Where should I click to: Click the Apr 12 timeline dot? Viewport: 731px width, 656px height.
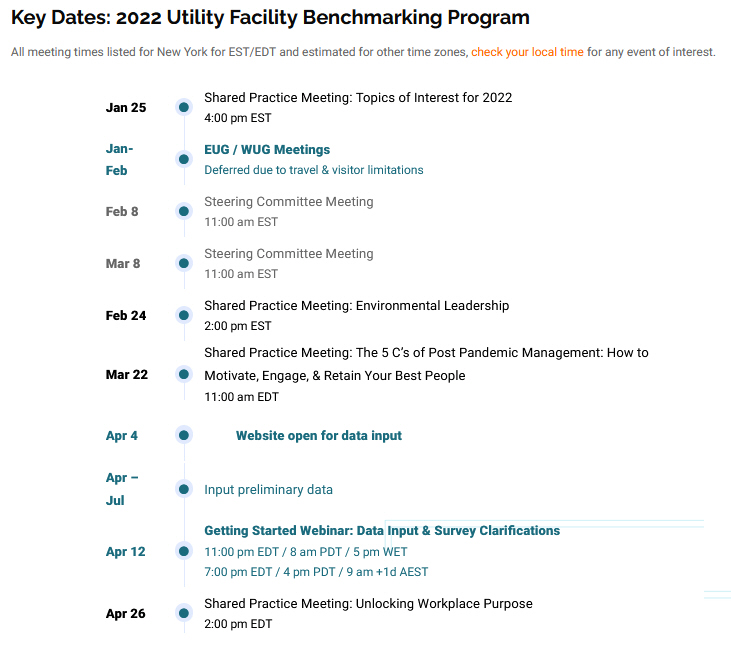pyautogui.click(x=184, y=551)
